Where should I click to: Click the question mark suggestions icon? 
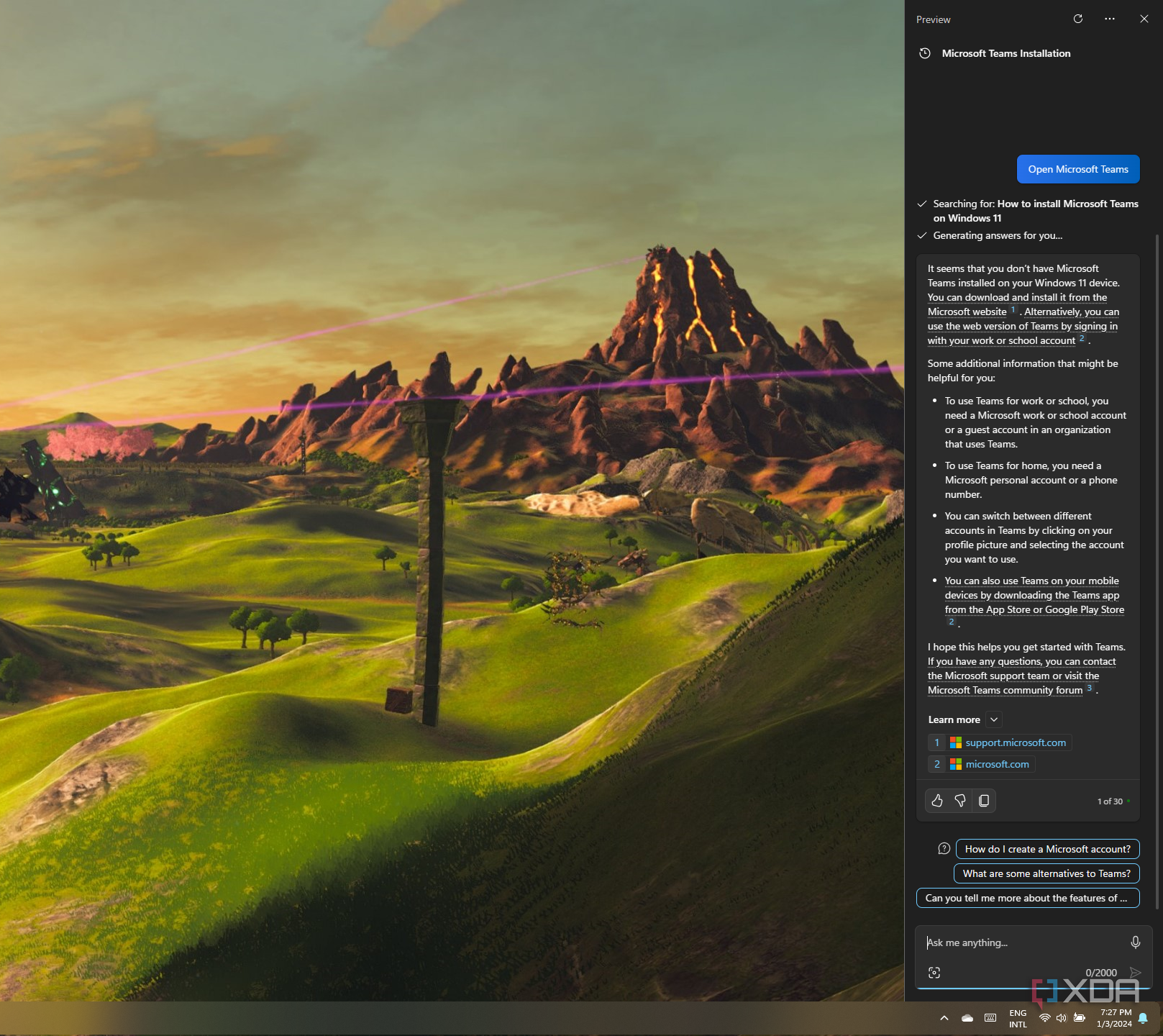tap(944, 849)
